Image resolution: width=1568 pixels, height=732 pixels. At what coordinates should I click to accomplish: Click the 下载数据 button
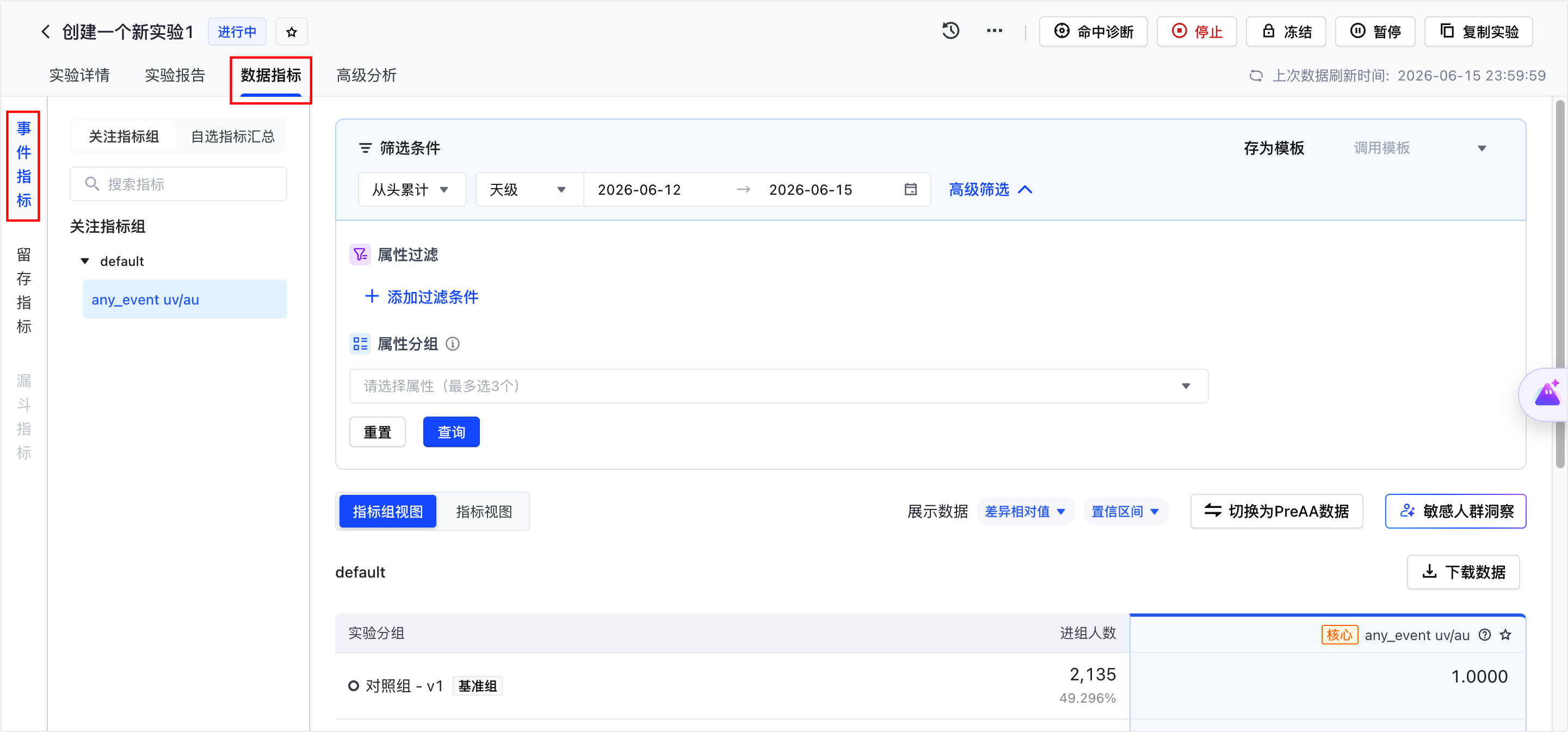[1464, 572]
